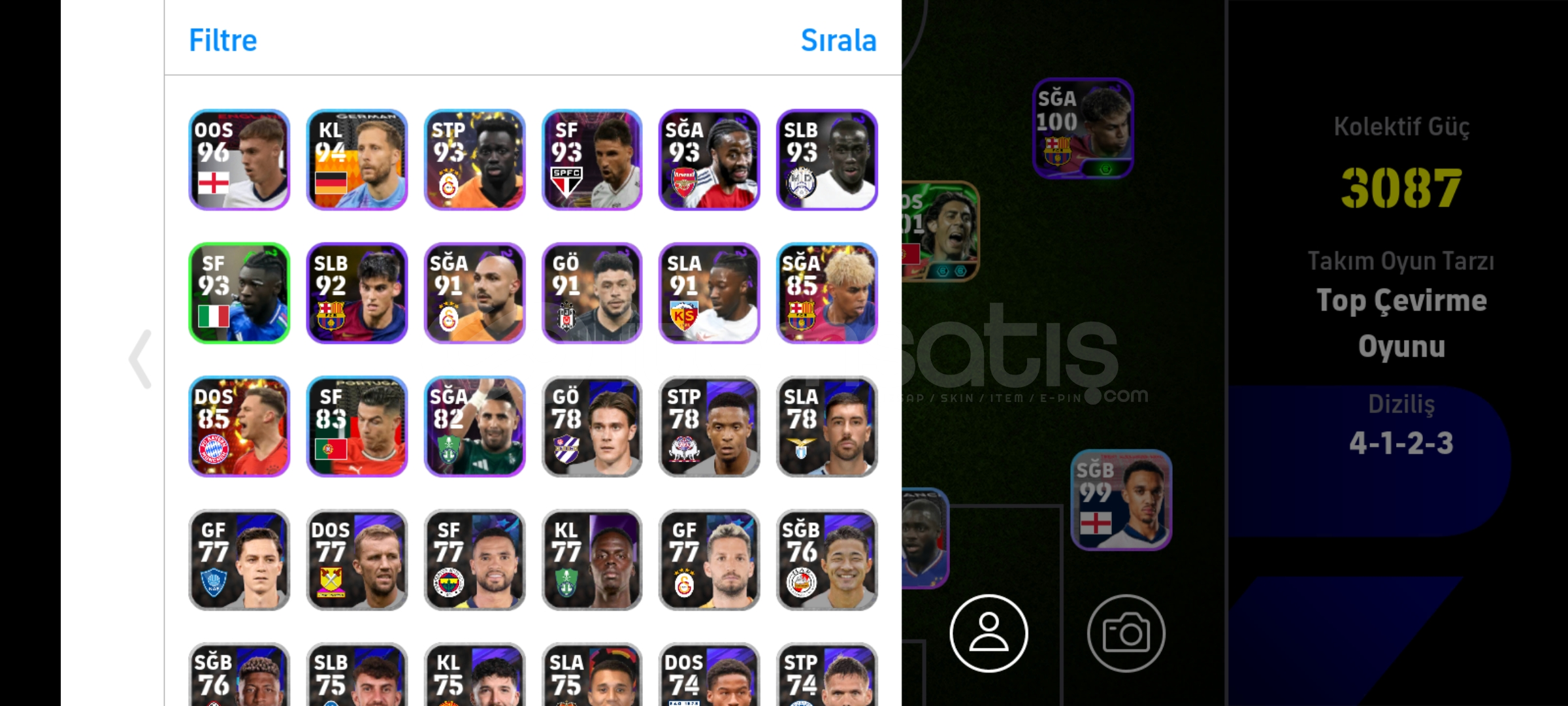Select the OOS 96 England player card
The image size is (1568, 706).
point(239,160)
